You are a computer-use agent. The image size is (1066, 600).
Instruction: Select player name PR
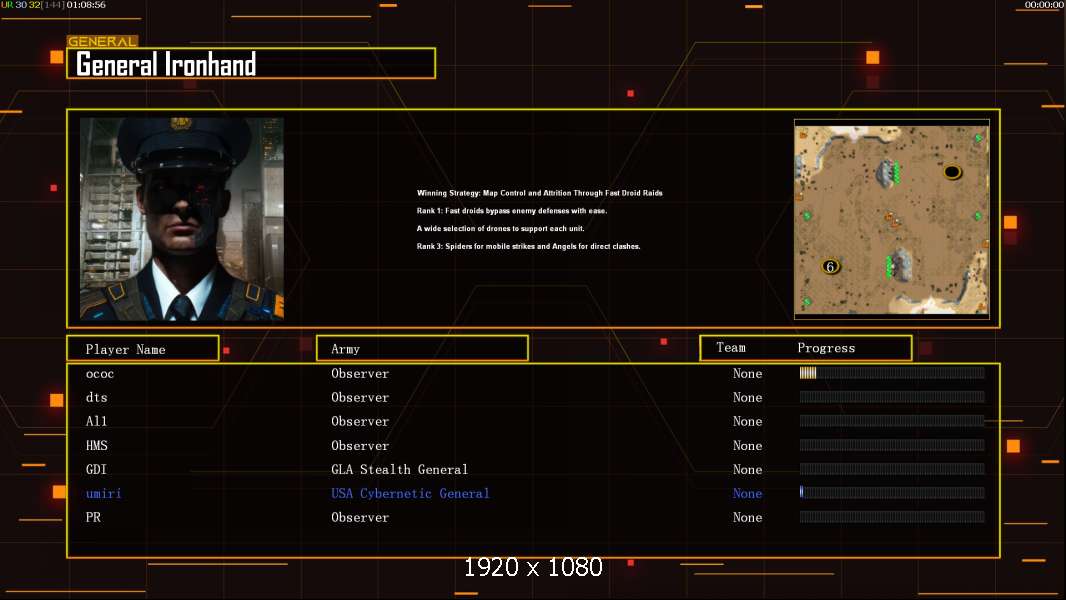point(93,517)
